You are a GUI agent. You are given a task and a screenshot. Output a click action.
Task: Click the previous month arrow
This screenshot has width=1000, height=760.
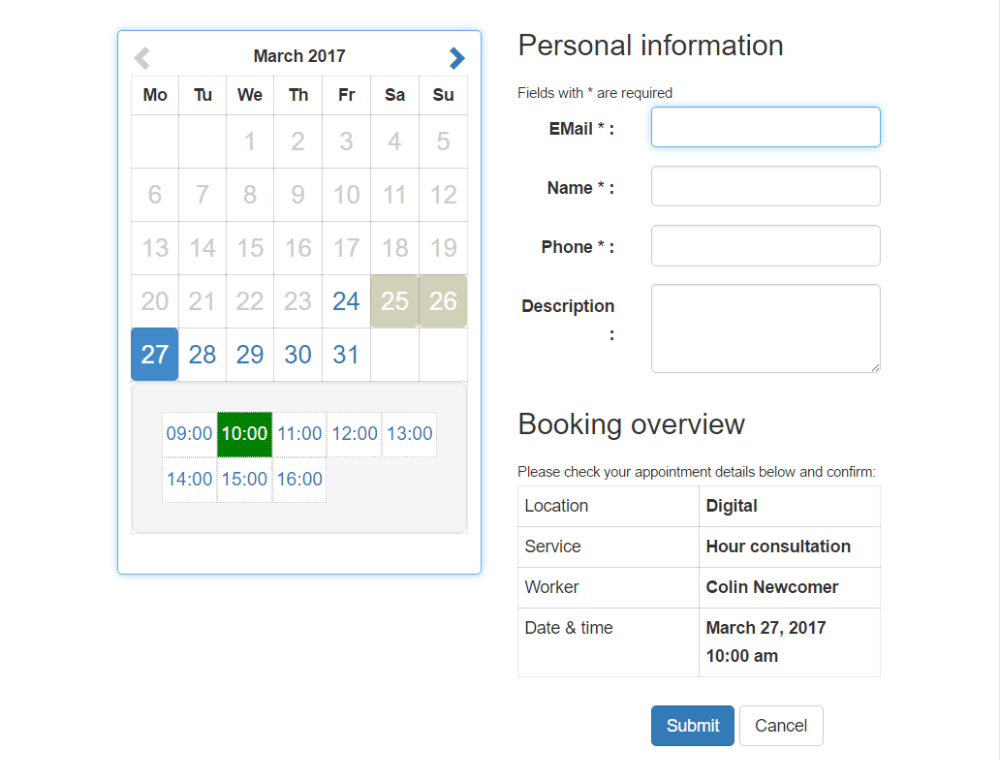click(141, 57)
